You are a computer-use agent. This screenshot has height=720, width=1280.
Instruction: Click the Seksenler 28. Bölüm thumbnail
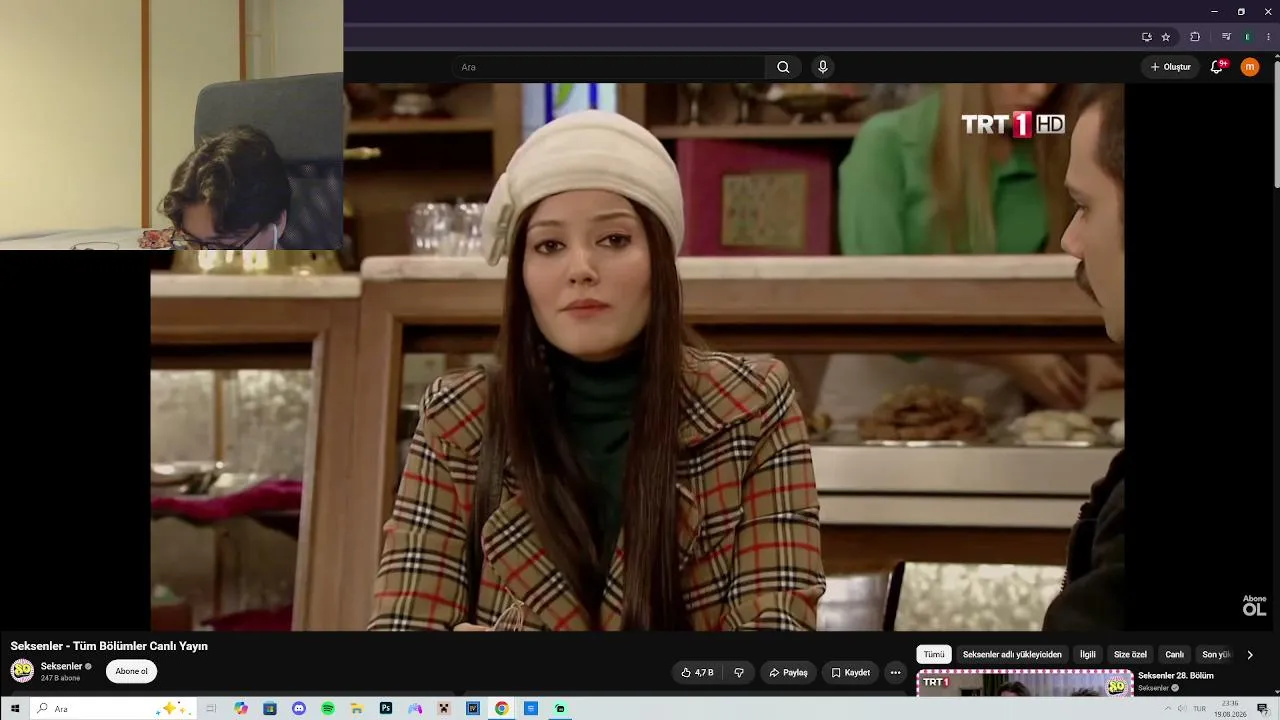tap(1025, 684)
